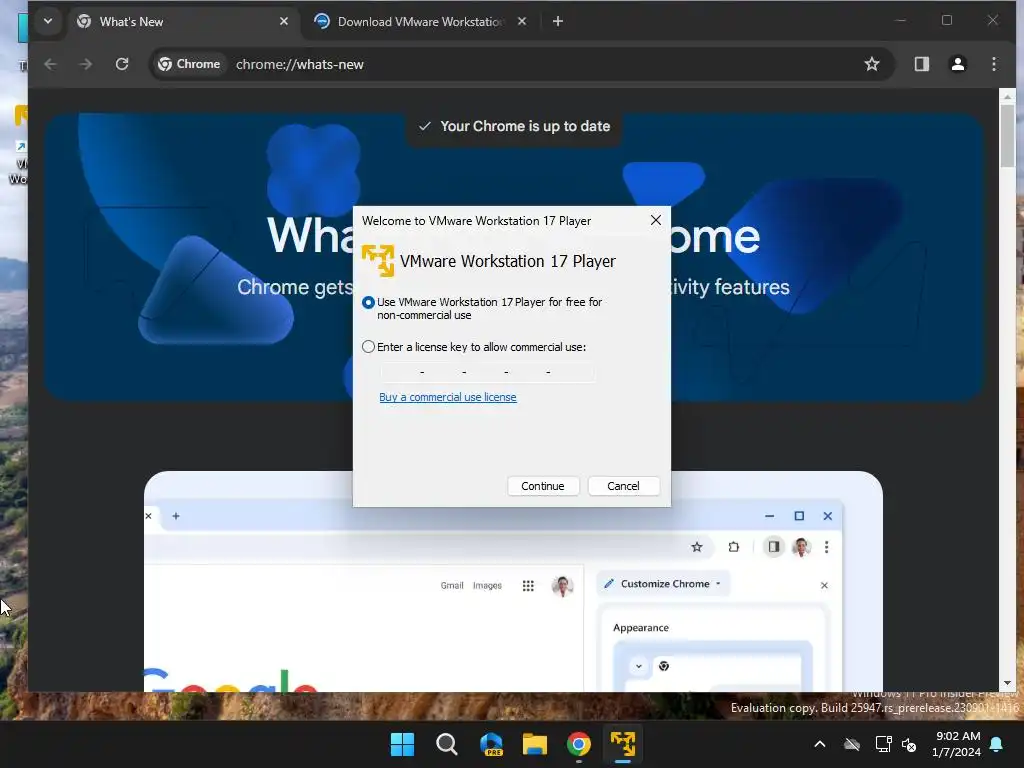
Task: Close the What's New tab
Action: tap(283, 22)
